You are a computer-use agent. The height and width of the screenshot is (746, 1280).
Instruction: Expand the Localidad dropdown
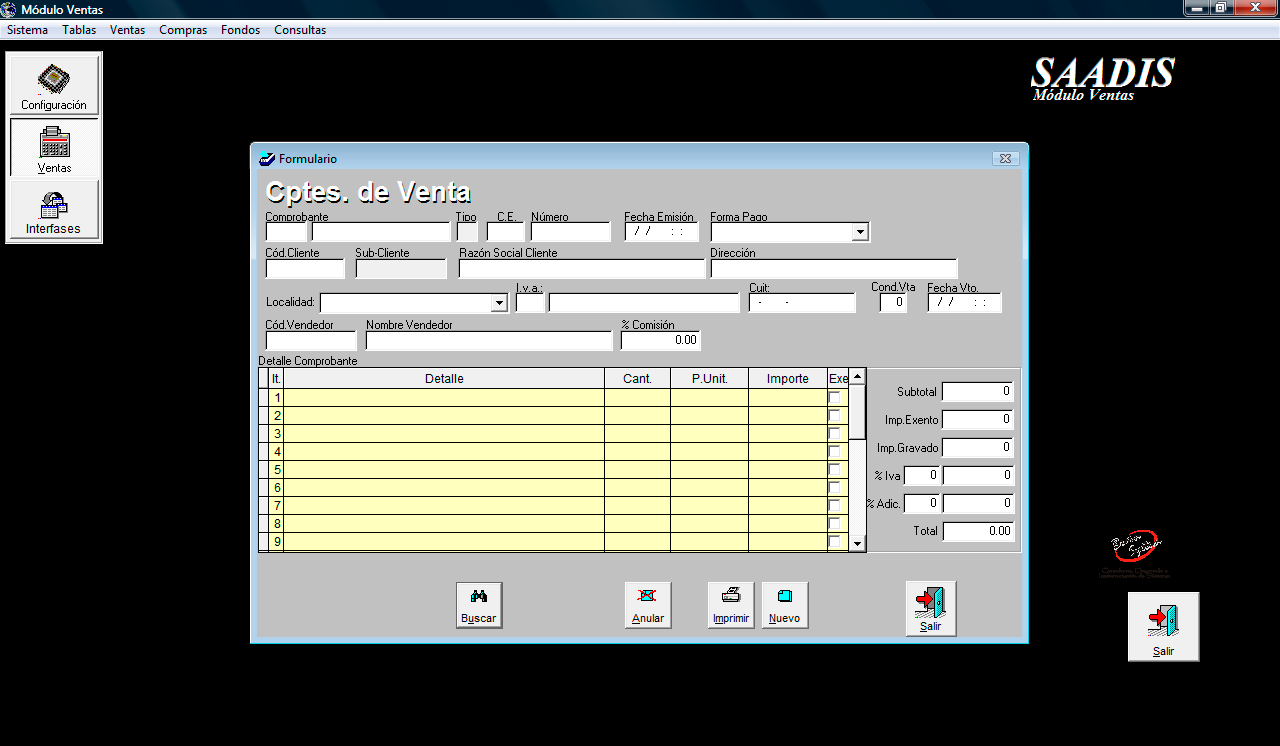click(x=500, y=303)
